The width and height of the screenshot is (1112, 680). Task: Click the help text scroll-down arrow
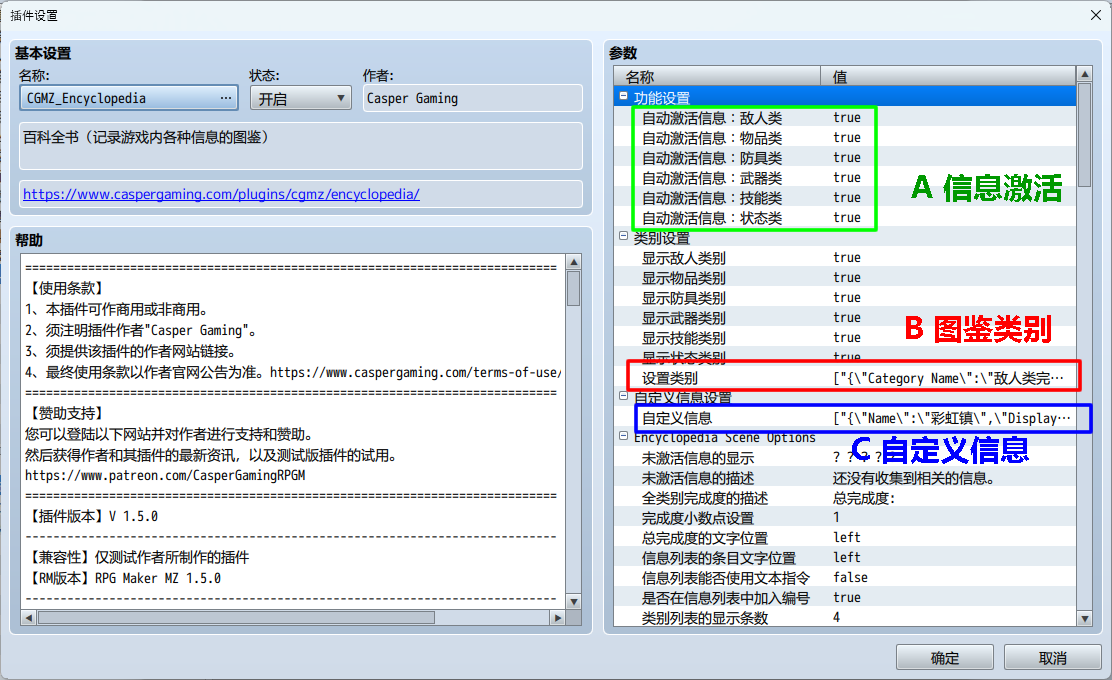[x=574, y=601]
